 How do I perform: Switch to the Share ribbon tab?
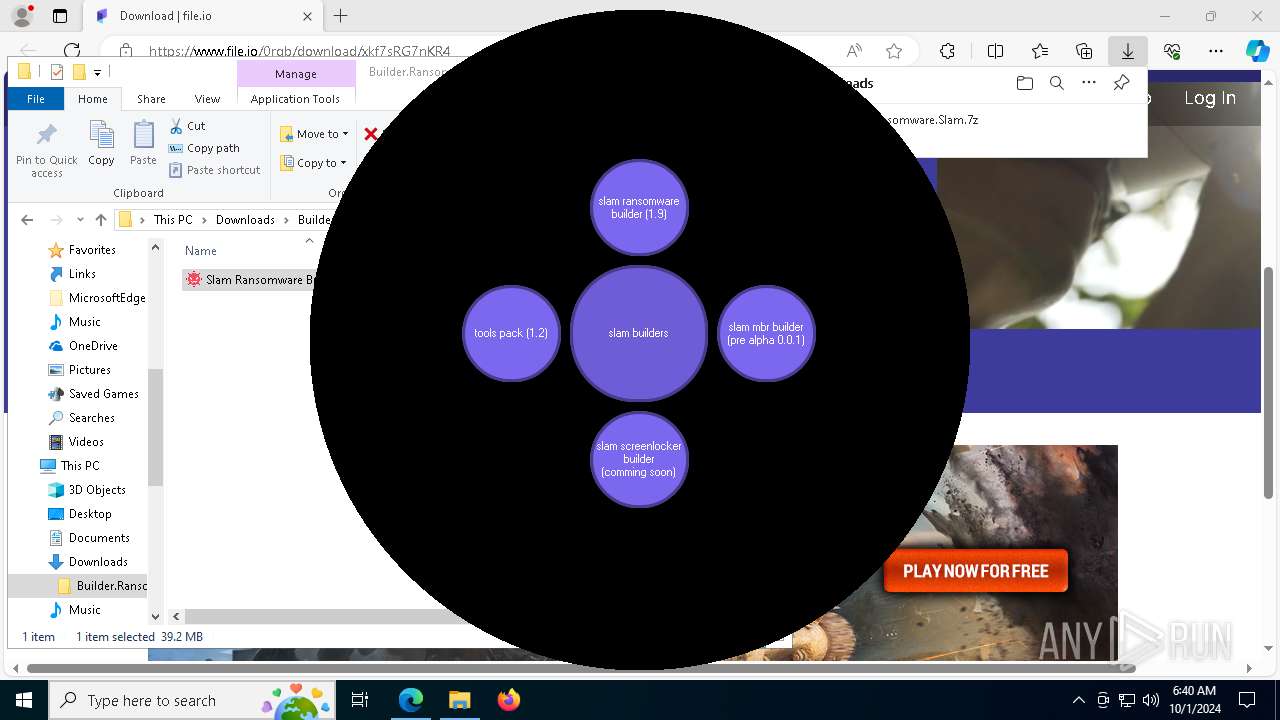tap(151, 99)
